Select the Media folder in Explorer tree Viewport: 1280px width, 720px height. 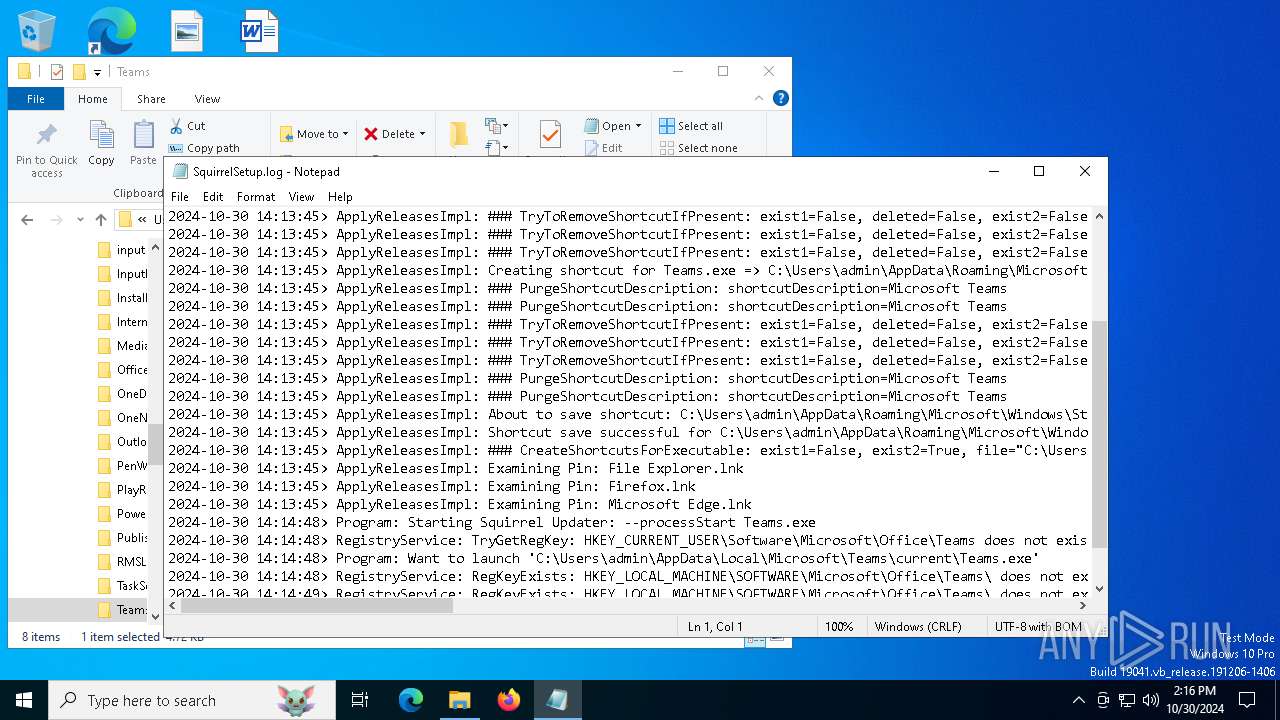coord(122,346)
